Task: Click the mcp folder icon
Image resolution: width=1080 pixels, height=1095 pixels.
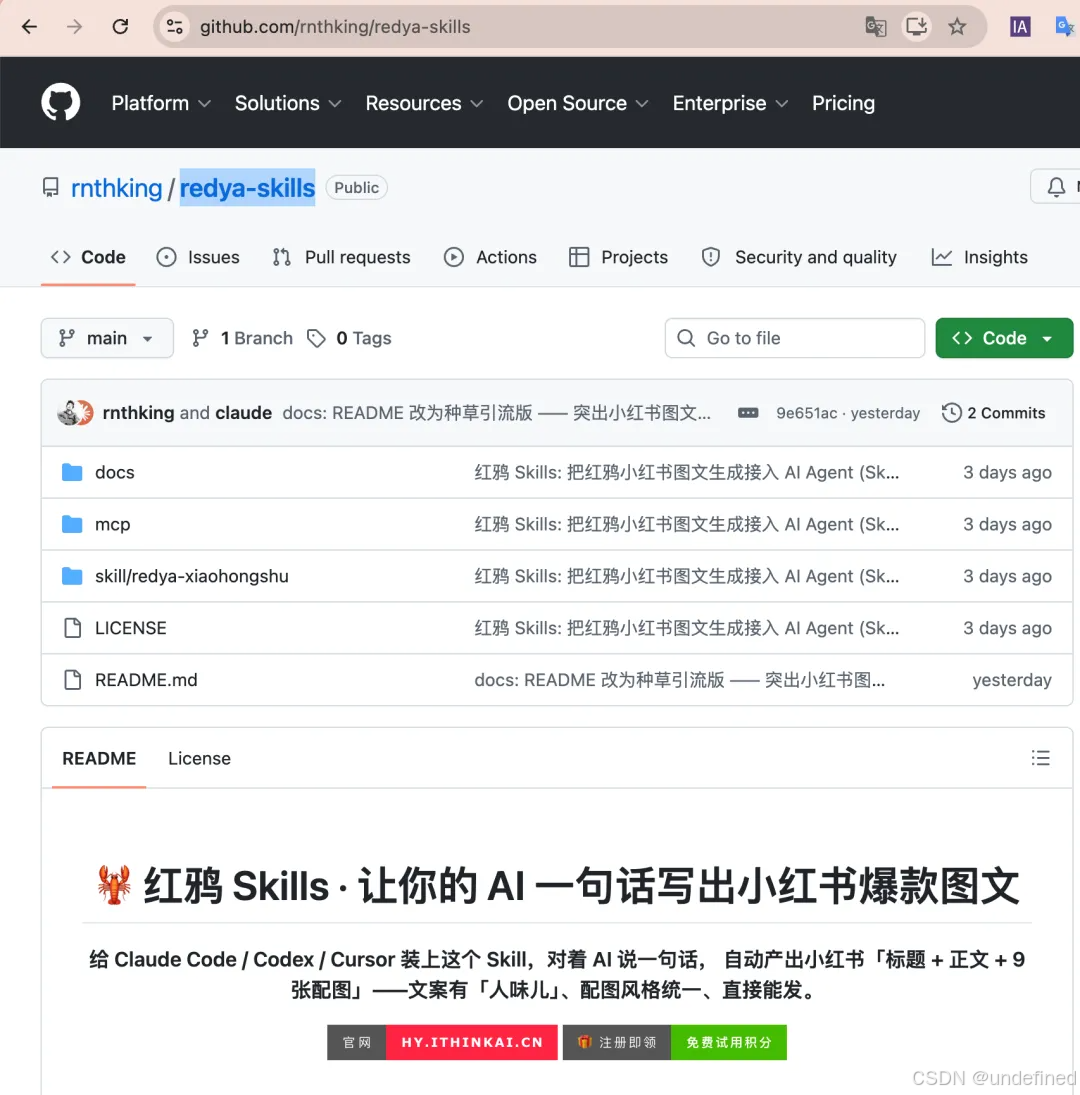Action: click(72, 524)
